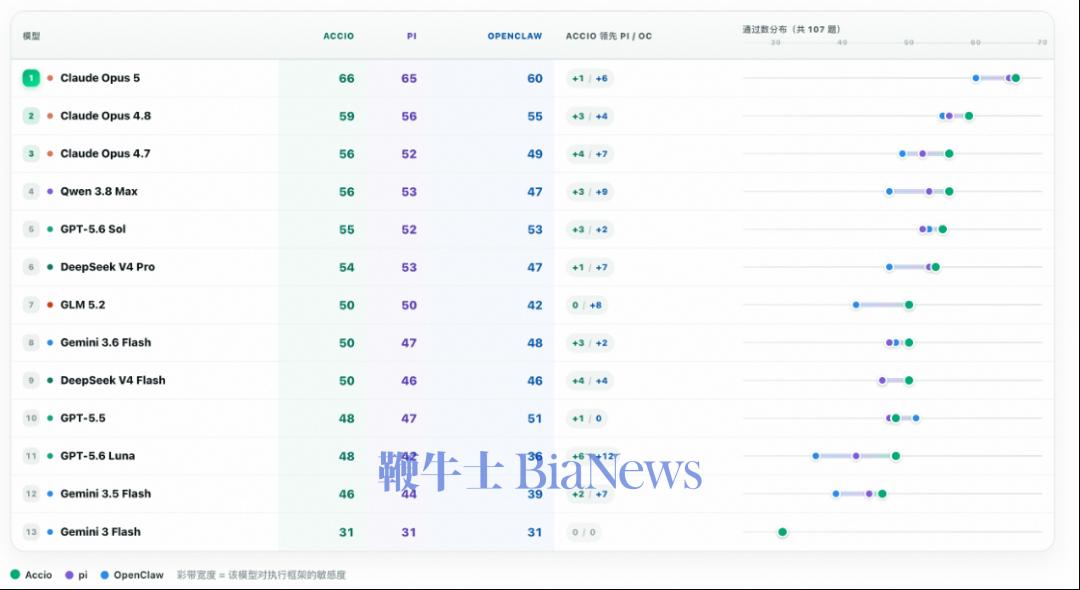This screenshot has width=1080, height=590.
Task: Select the GLM 5.2 model name
Action: pos(83,305)
